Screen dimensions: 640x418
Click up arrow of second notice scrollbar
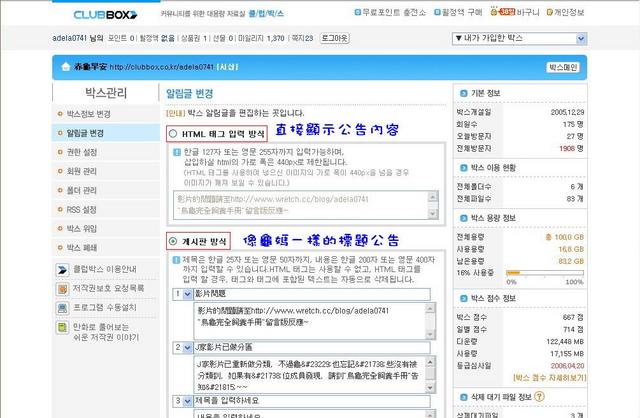(x=430, y=362)
